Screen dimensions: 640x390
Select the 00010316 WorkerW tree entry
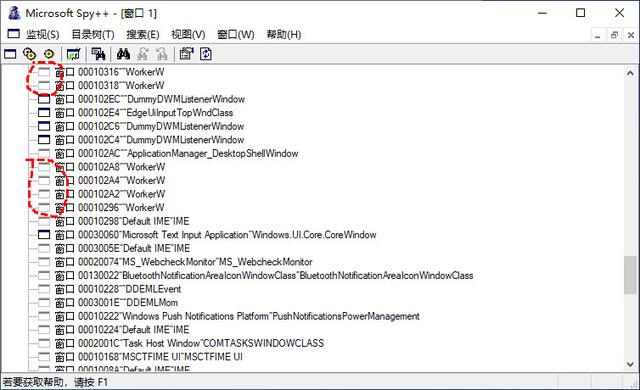click(x=121, y=72)
